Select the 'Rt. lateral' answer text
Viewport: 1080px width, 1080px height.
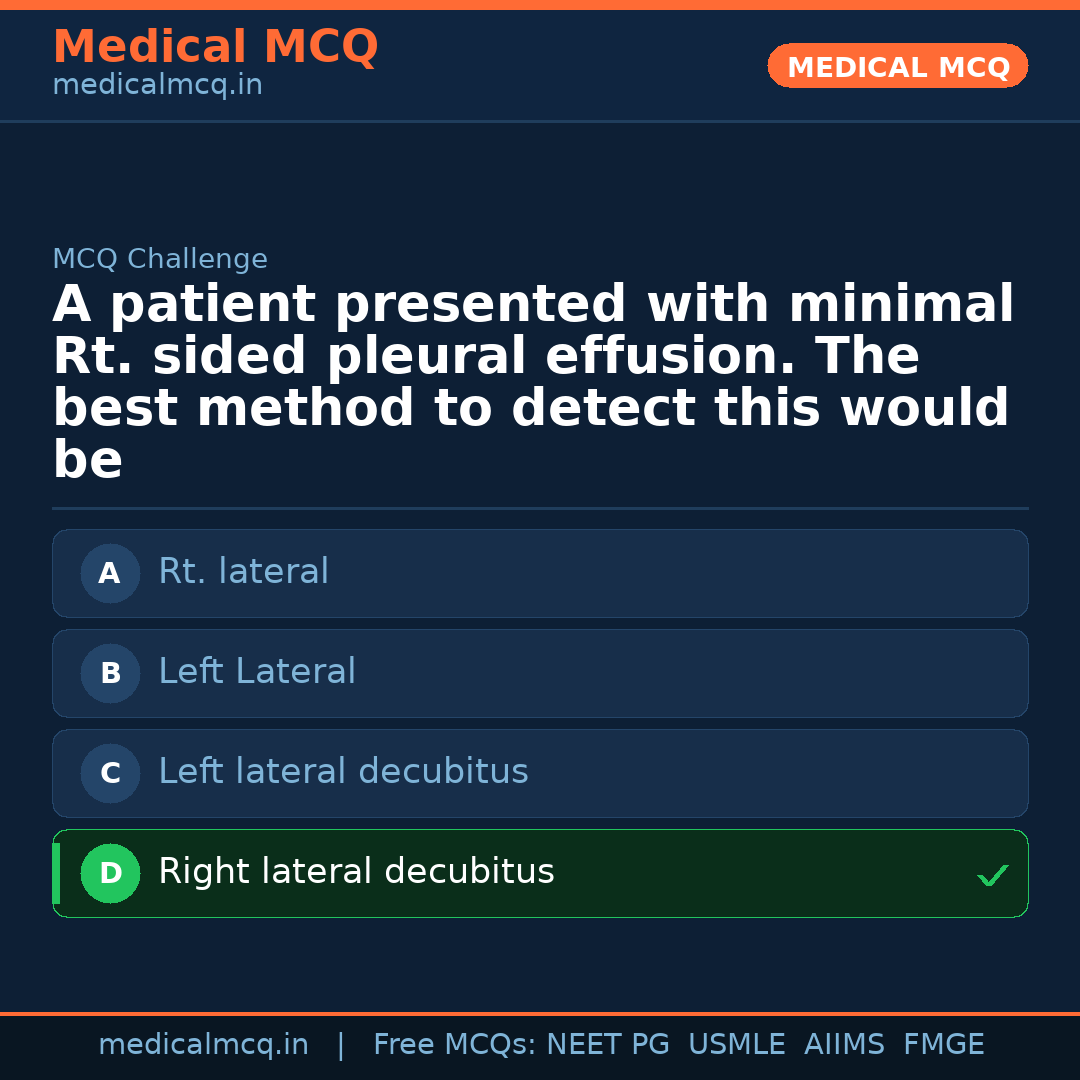coord(243,572)
